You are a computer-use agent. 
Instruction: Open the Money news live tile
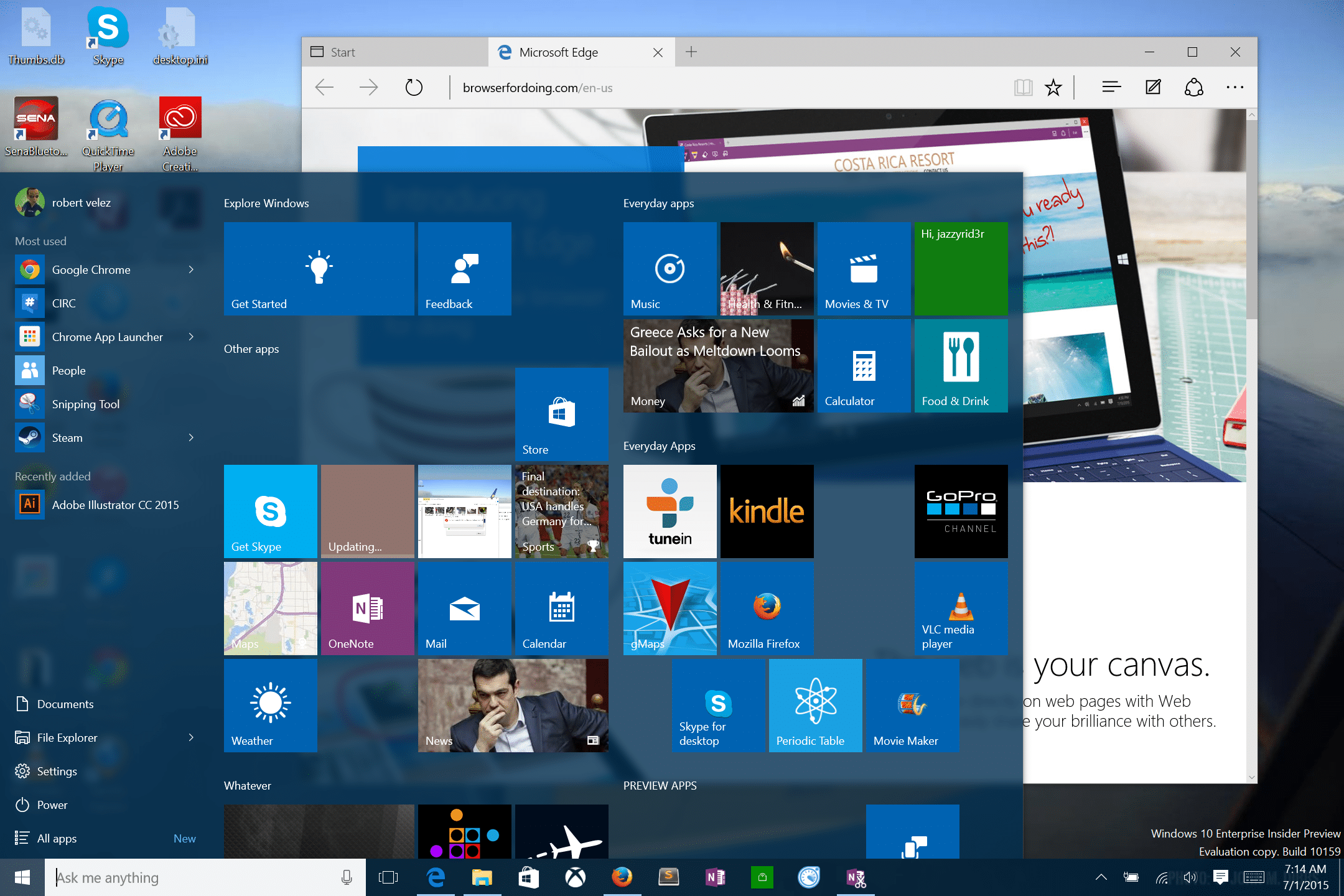(719, 366)
